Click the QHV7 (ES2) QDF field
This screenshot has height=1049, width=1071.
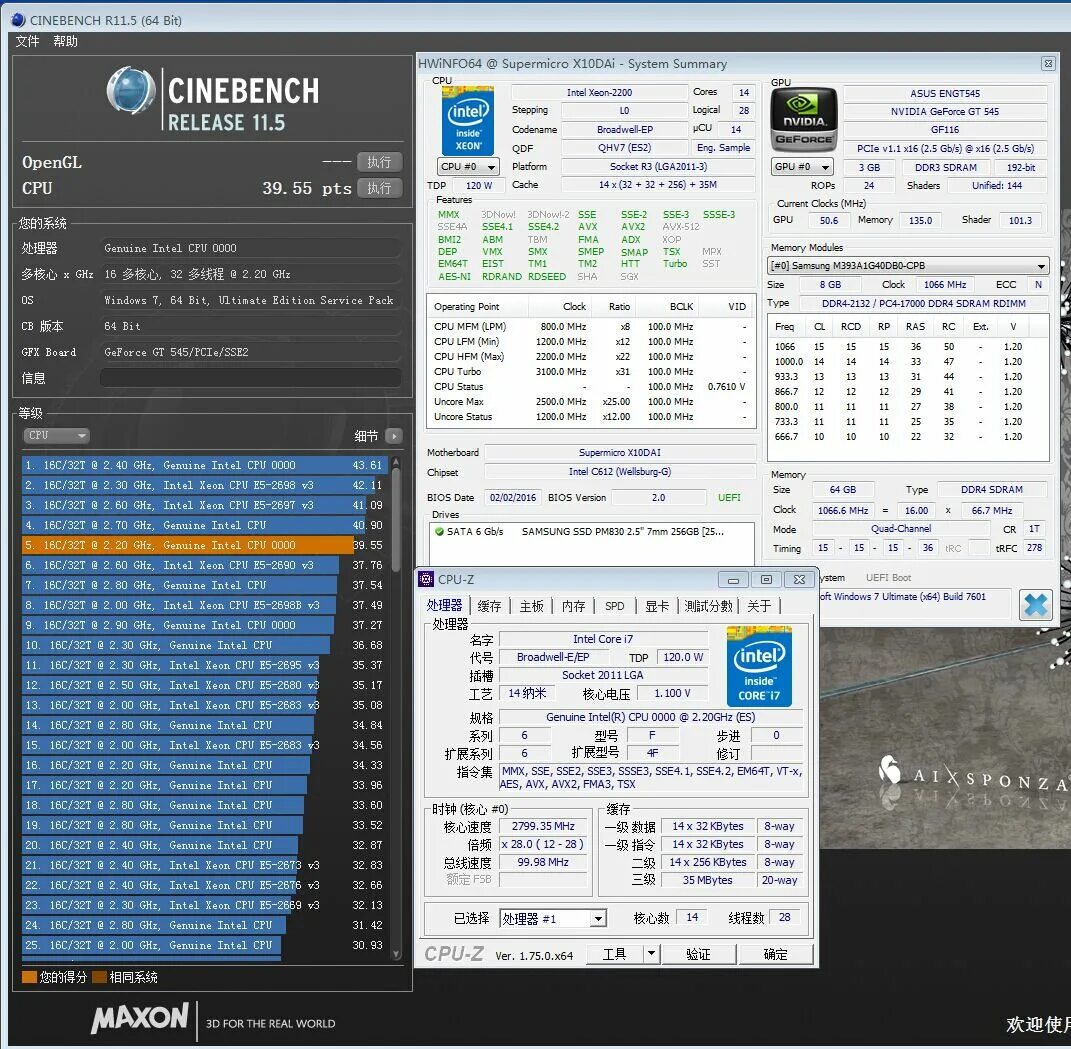point(624,148)
